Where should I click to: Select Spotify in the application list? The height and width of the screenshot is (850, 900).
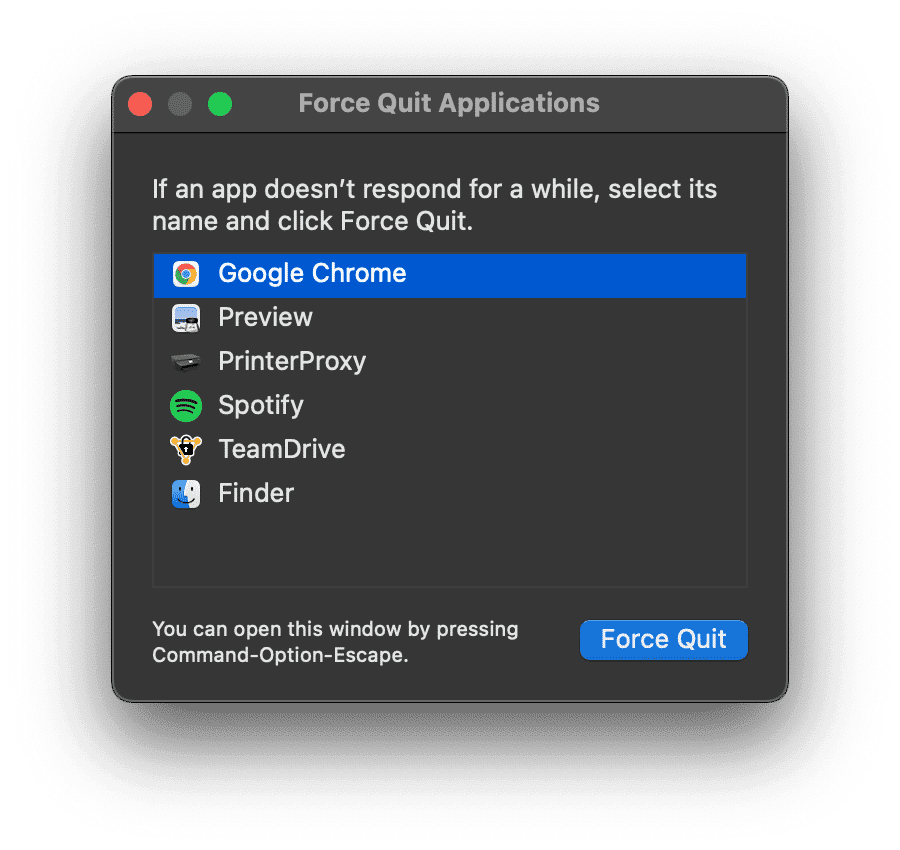coord(261,405)
